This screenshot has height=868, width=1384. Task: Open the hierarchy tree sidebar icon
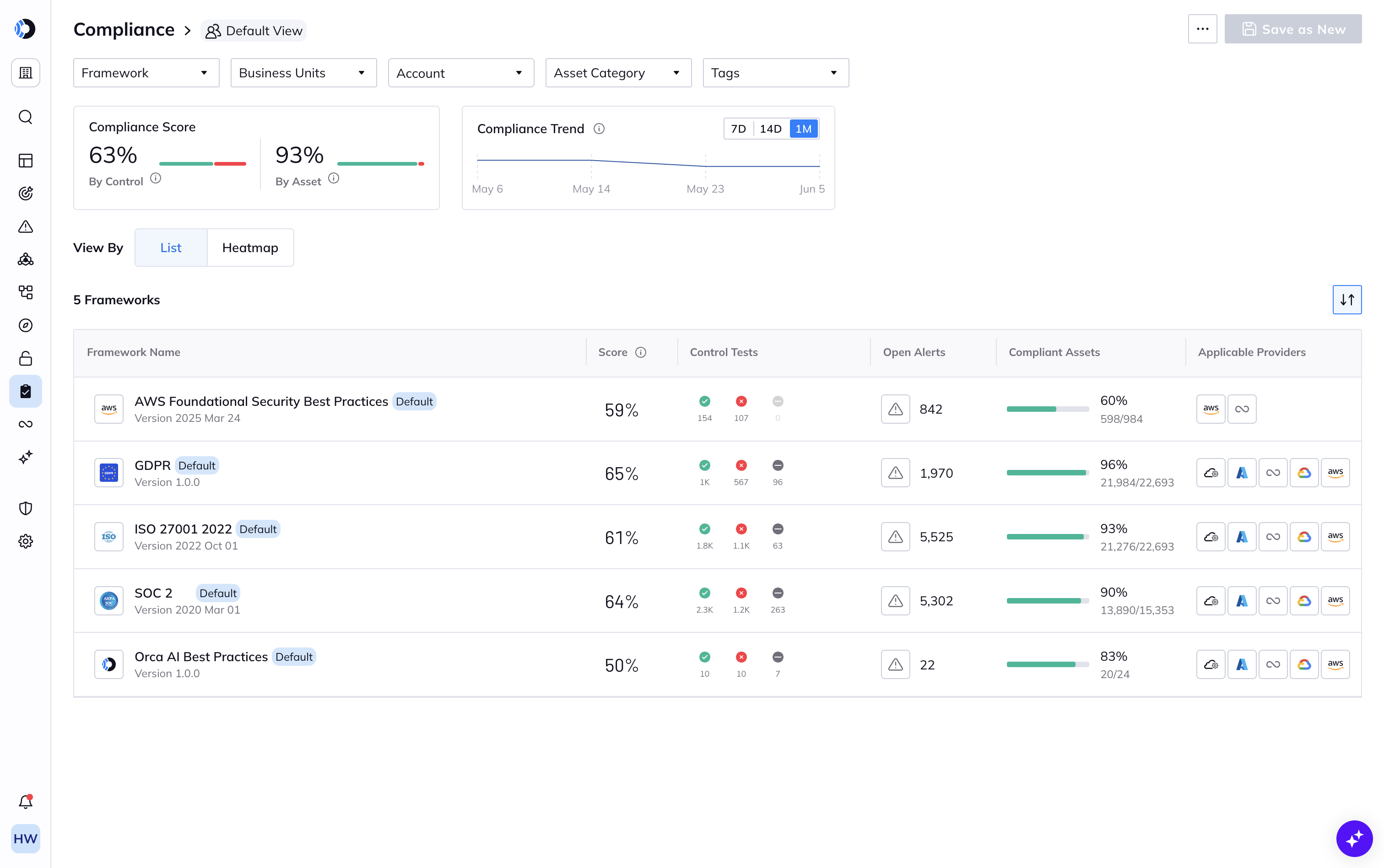pos(25,292)
